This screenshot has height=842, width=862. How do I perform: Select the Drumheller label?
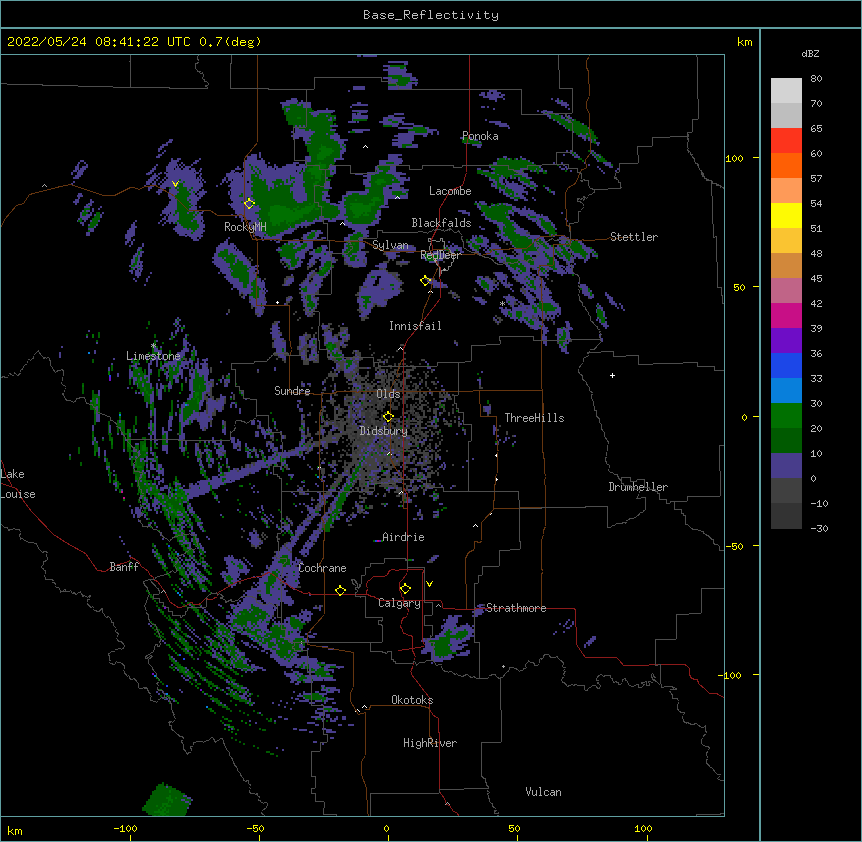[638, 487]
